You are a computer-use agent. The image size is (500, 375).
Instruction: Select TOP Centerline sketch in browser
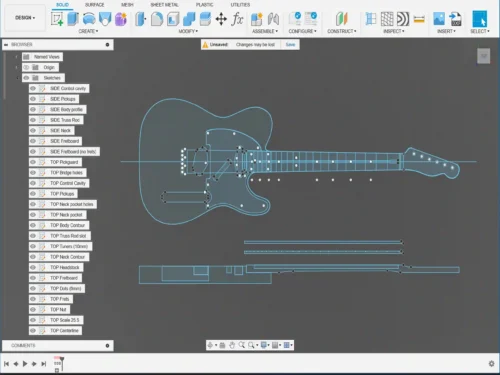coord(64,331)
